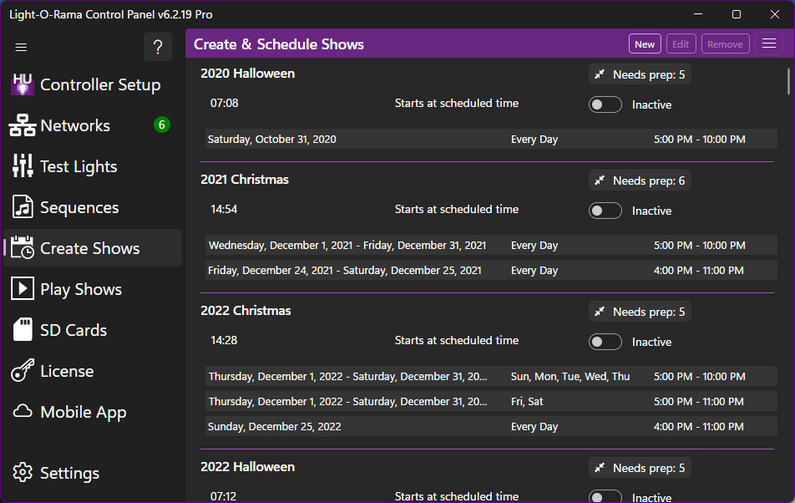795x503 pixels.
Task: Click 5:00 PM - 11:00 PM time range
Action: click(x=698, y=402)
